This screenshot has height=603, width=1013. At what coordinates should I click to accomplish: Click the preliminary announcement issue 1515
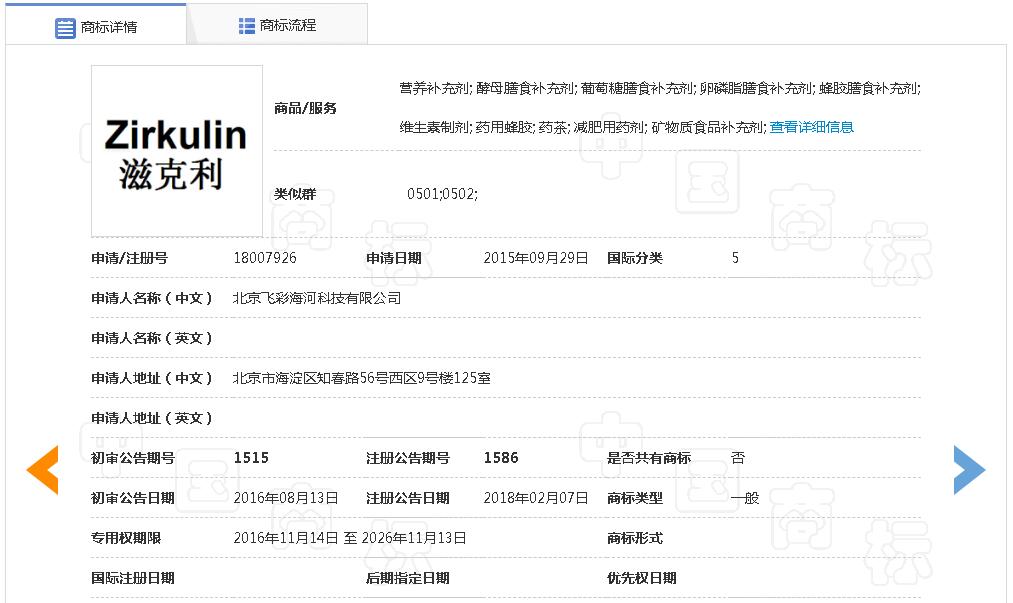point(251,458)
